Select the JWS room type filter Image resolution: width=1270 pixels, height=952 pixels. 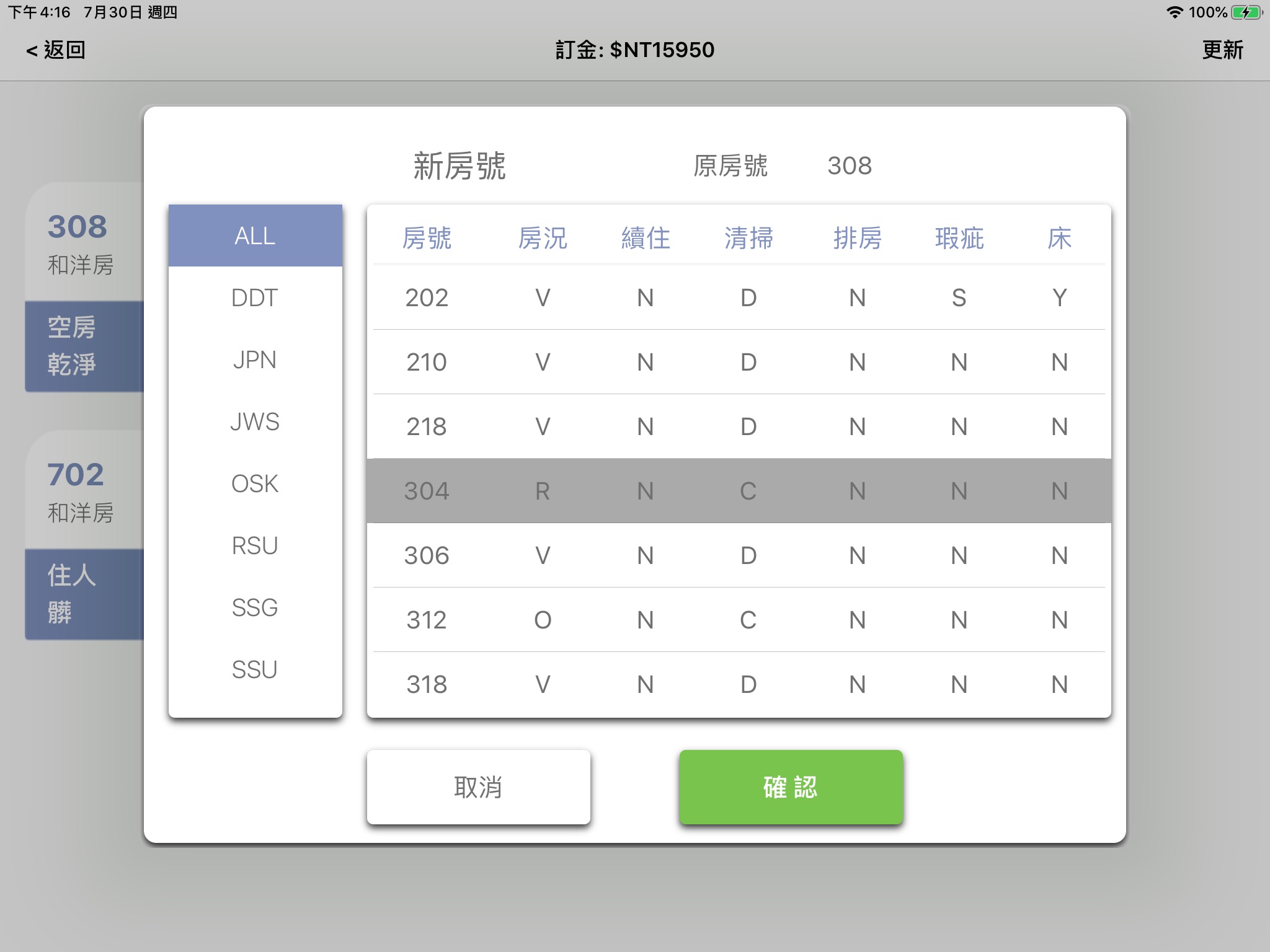pyautogui.click(x=255, y=421)
